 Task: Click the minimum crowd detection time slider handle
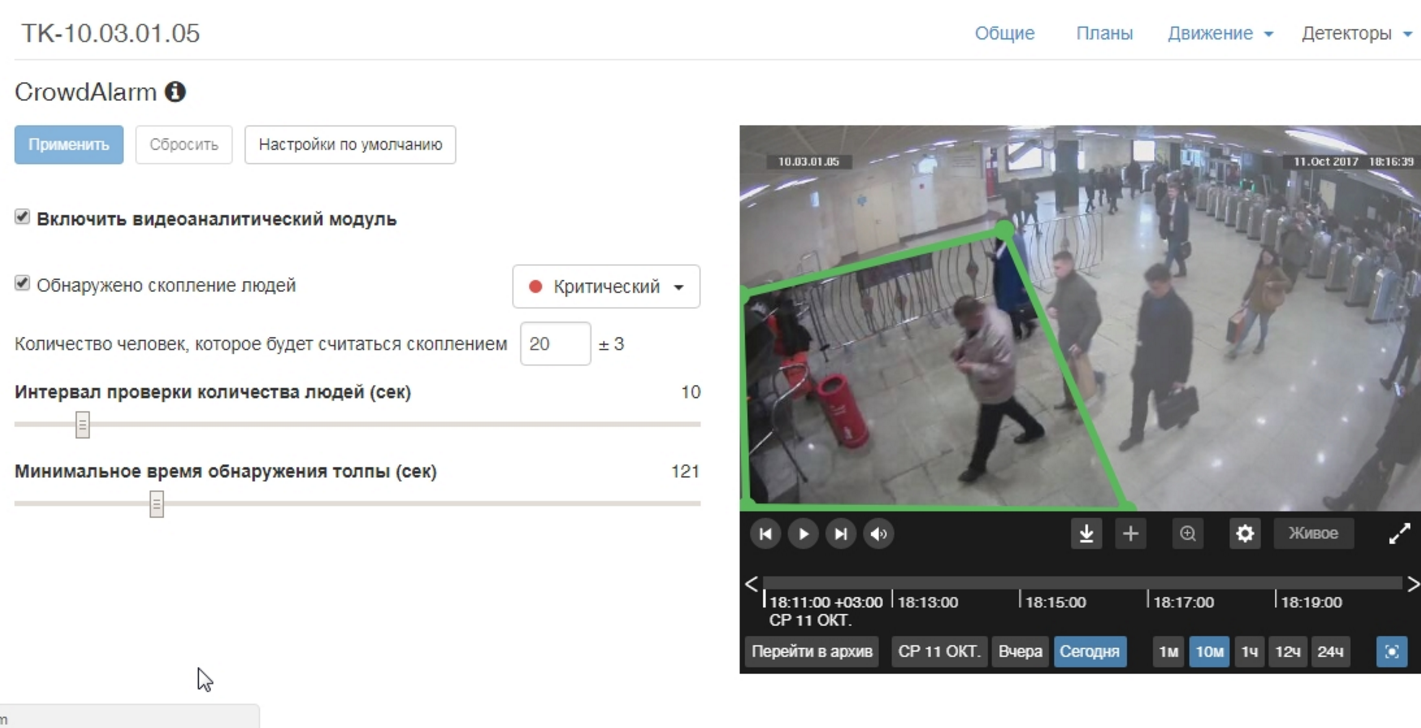[157, 504]
